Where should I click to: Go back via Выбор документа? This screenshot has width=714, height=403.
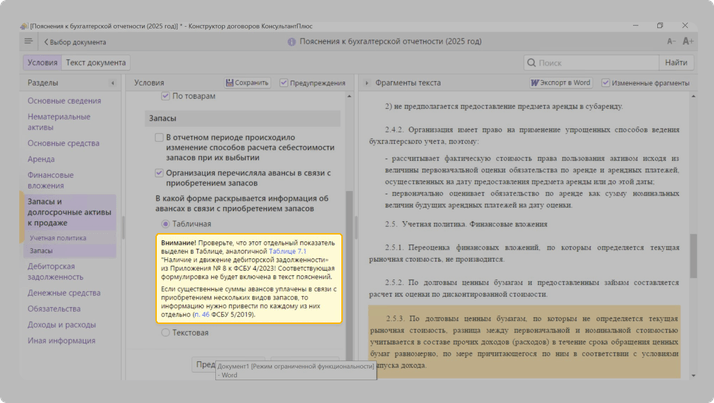pyautogui.click(x=75, y=42)
